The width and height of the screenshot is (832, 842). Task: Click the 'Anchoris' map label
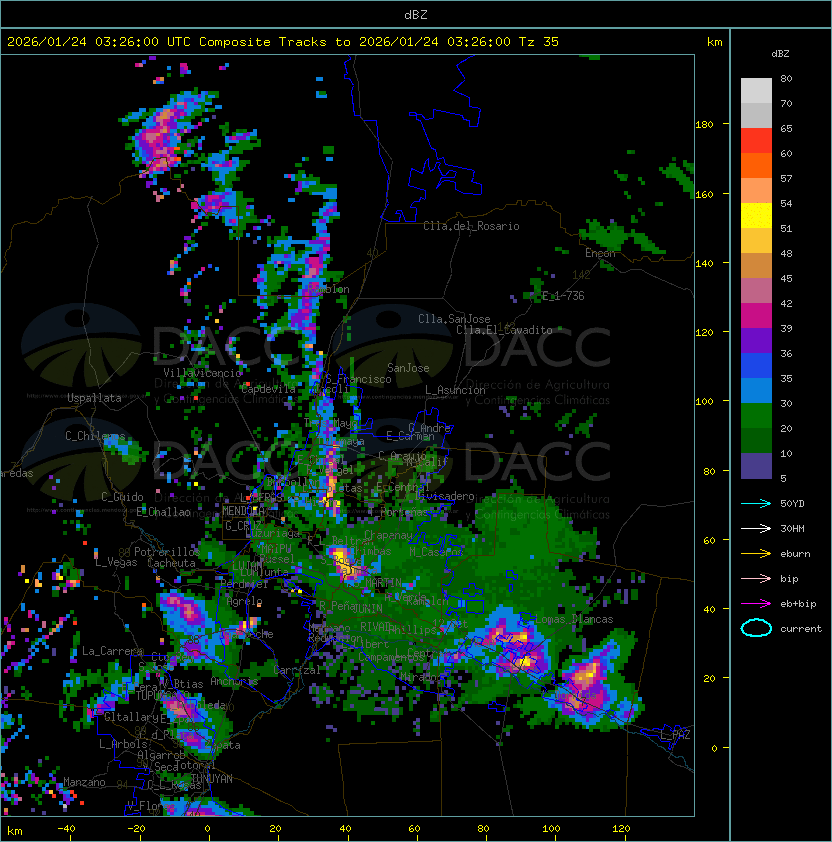click(234, 681)
